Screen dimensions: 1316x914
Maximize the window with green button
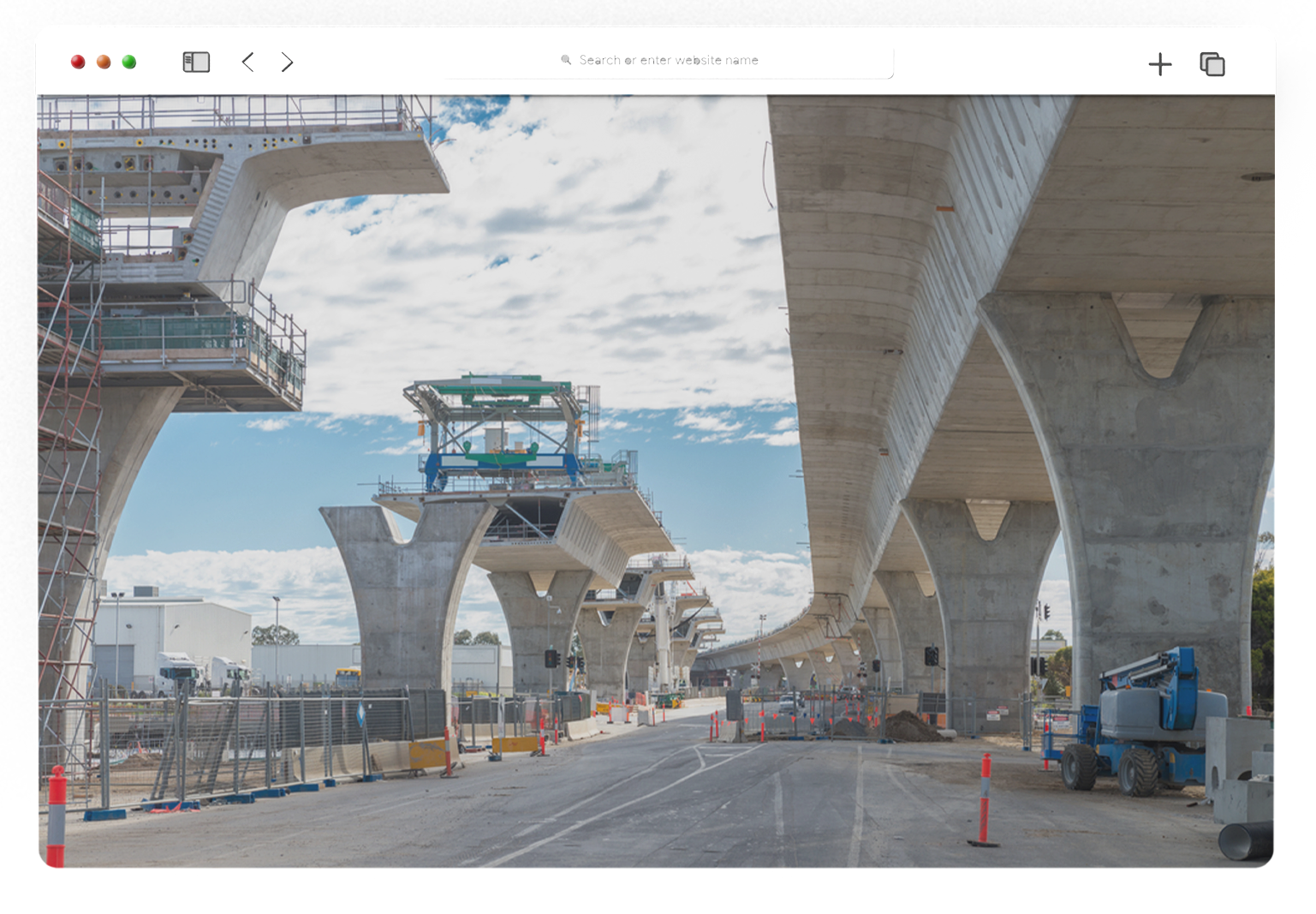coord(129,62)
